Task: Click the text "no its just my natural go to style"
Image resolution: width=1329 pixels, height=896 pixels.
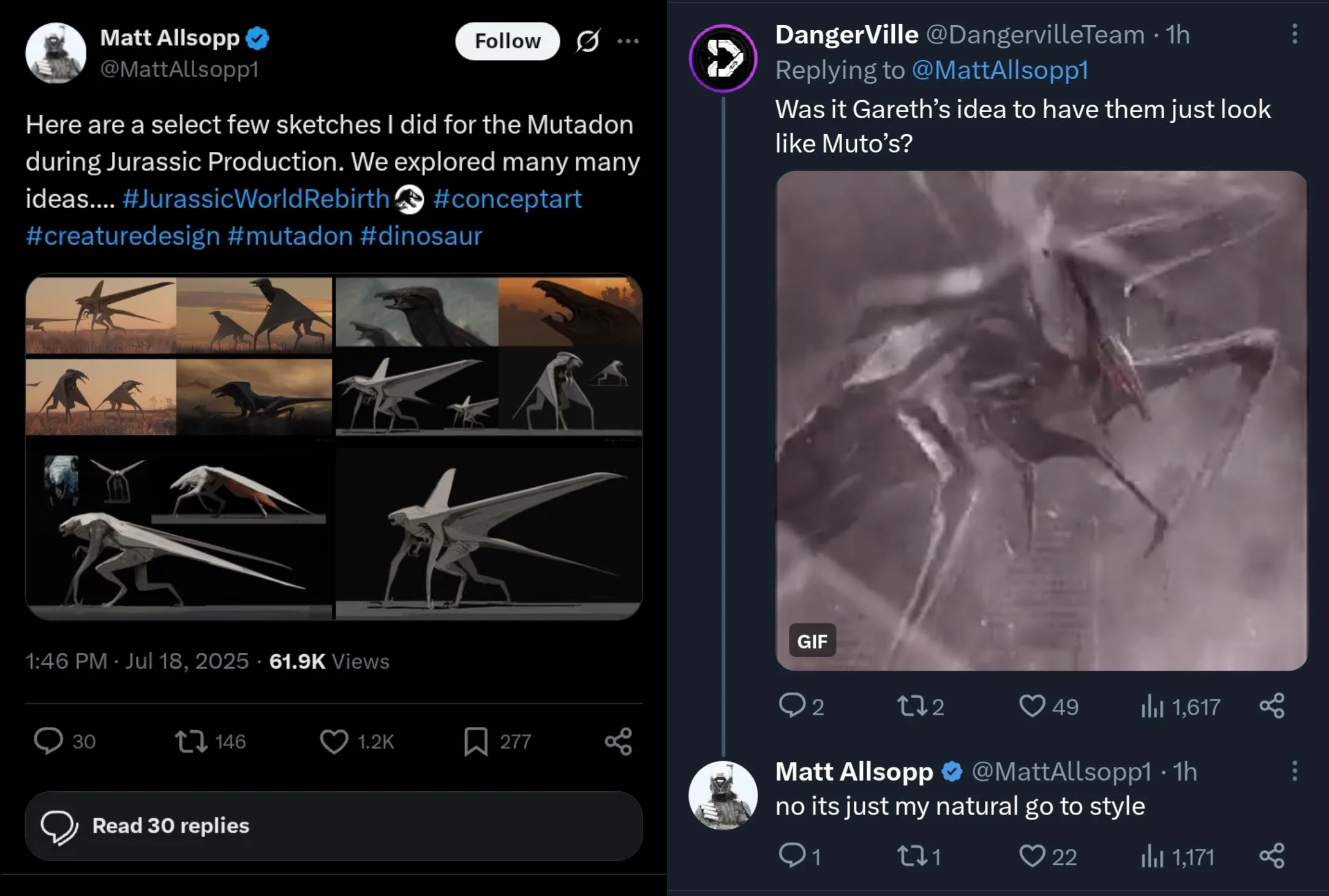Action: click(x=960, y=807)
